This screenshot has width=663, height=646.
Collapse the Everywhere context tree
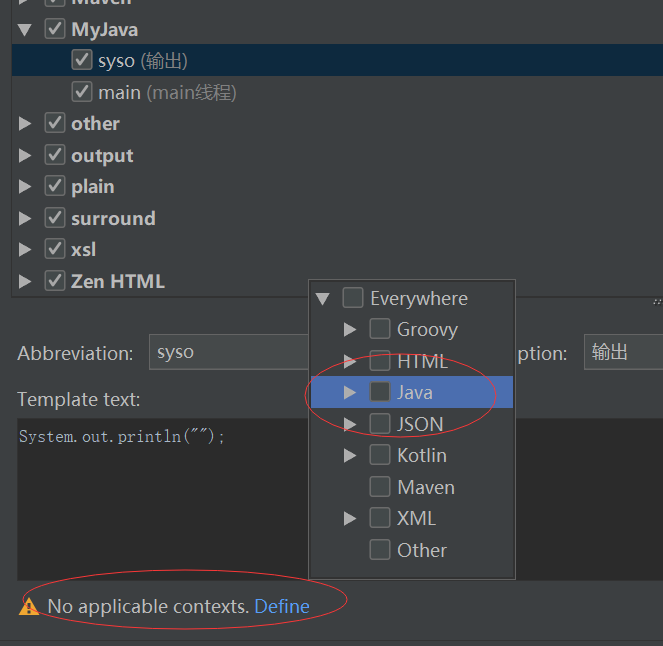coord(323,298)
